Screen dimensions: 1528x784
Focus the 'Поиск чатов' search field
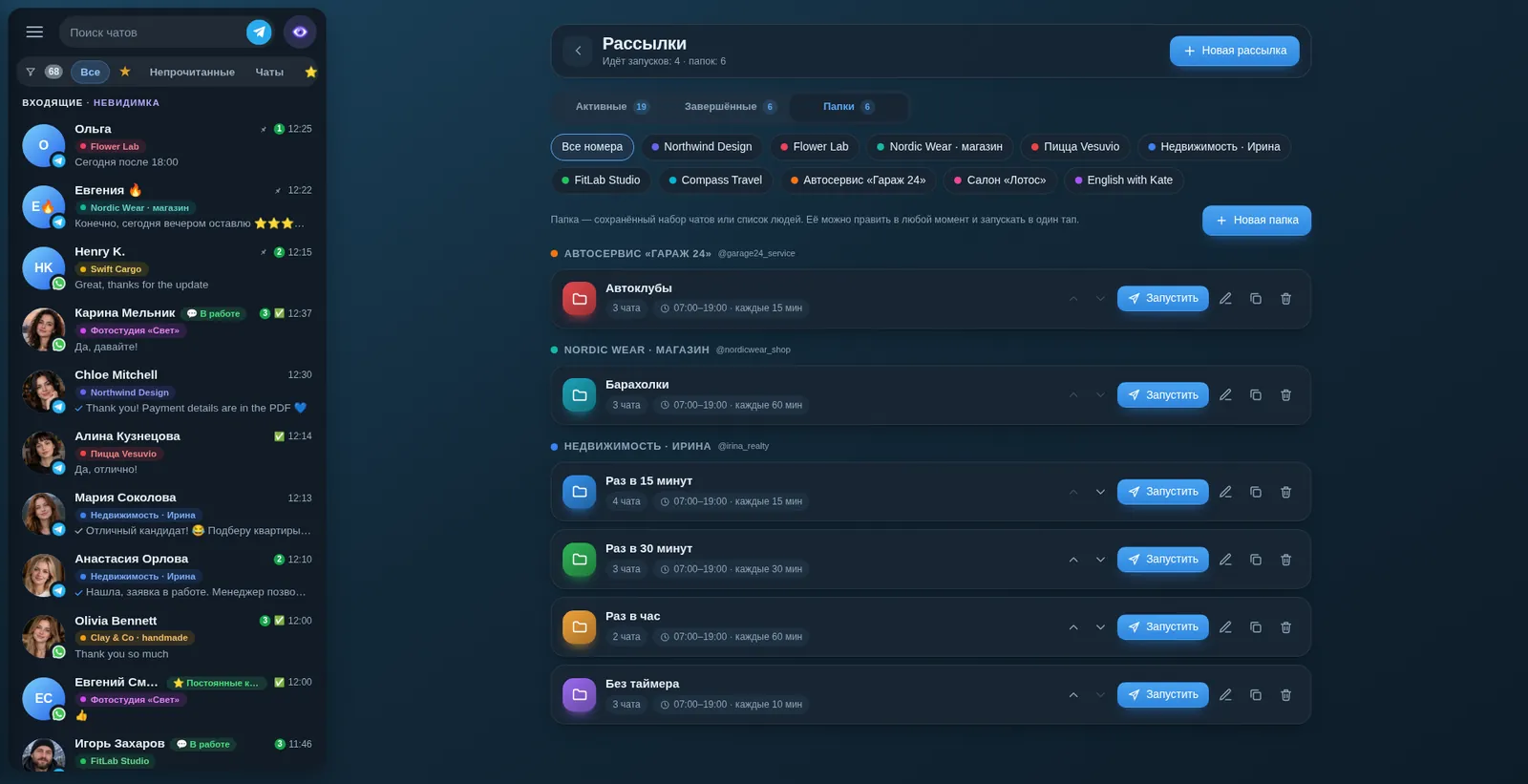153,32
